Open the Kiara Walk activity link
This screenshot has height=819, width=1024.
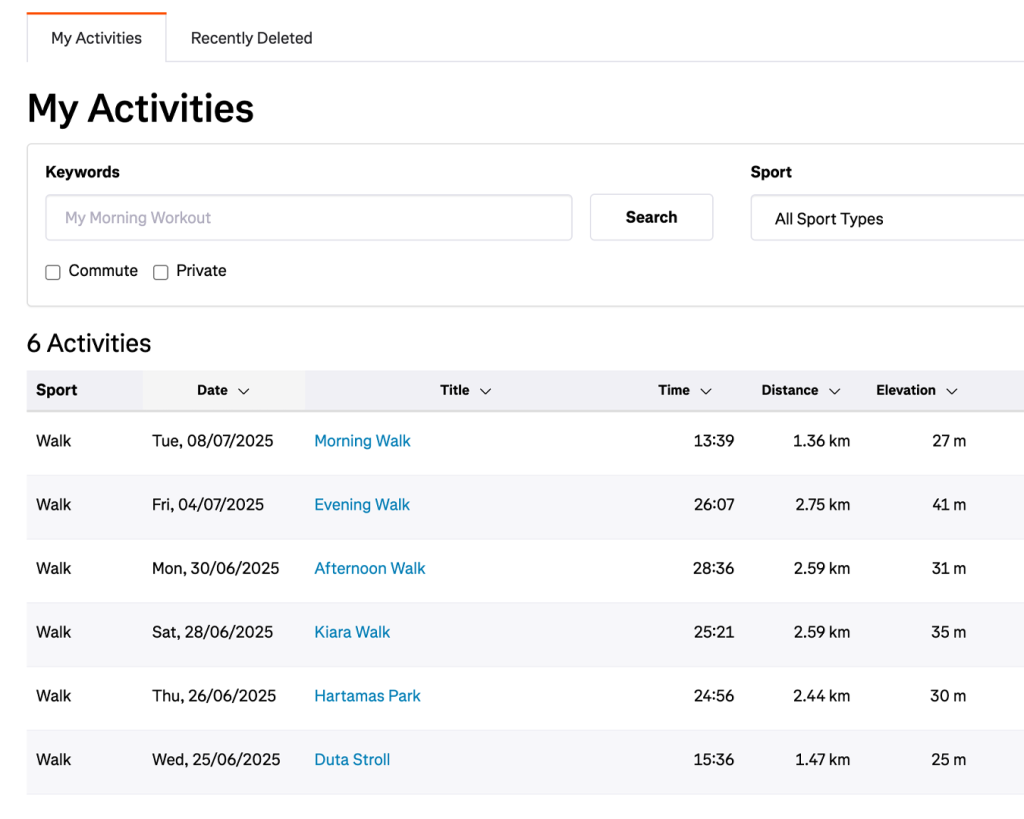click(x=352, y=632)
